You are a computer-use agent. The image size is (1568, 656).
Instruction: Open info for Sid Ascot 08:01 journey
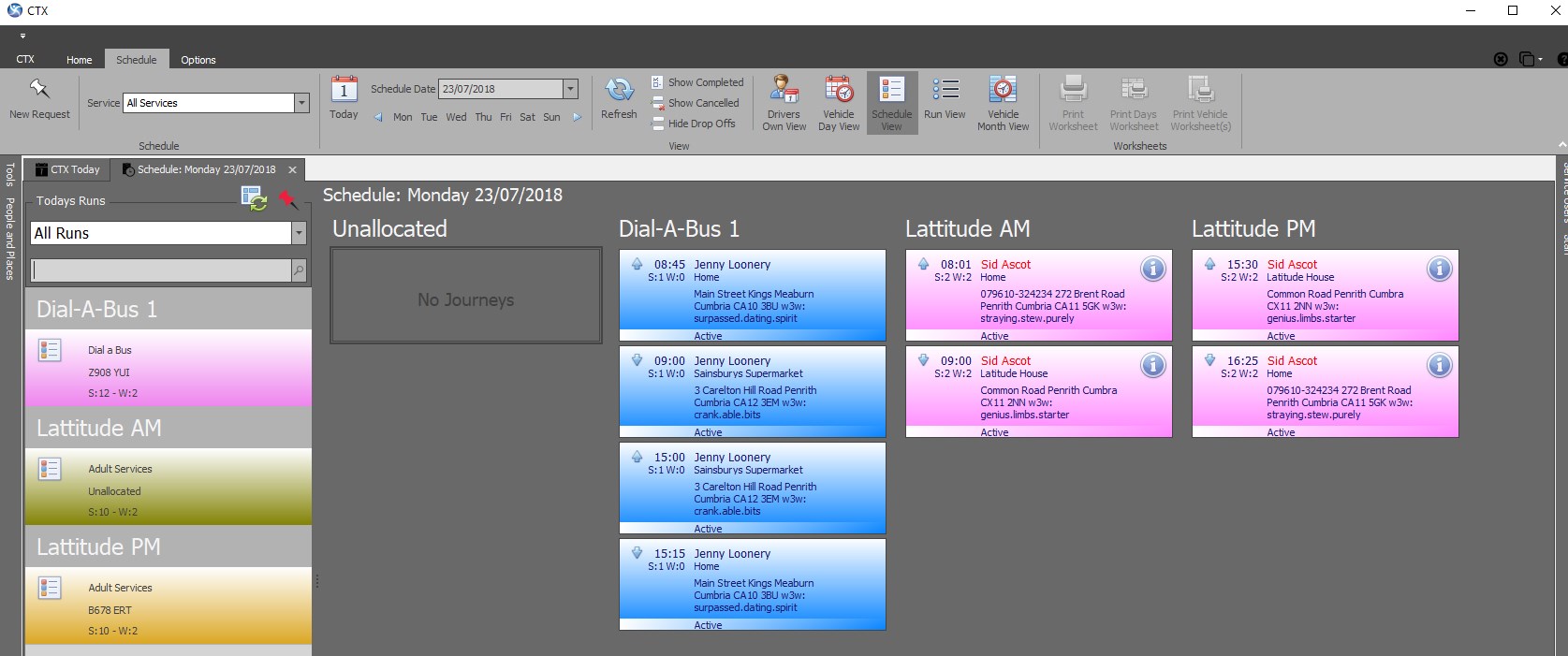point(1153,270)
